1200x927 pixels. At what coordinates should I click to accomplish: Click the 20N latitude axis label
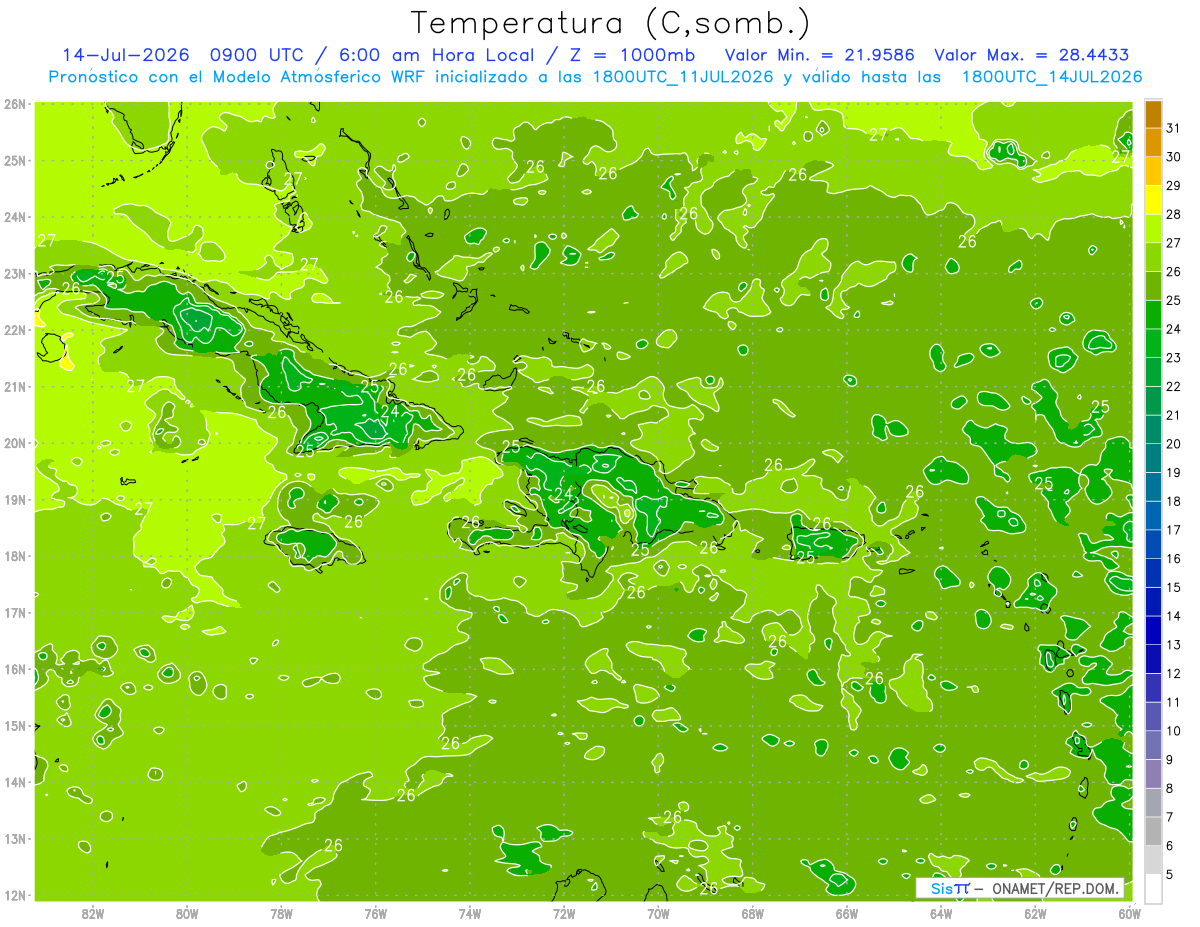click(15, 443)
